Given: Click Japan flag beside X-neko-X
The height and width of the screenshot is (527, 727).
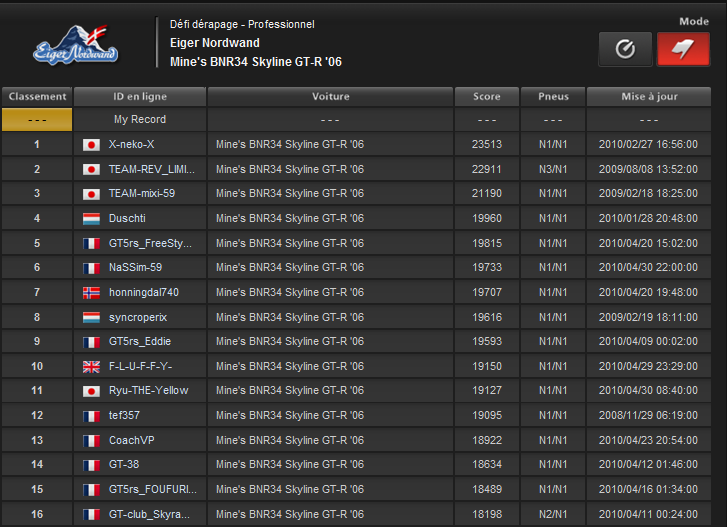Looking at the screenshot, I should (91, 145).
